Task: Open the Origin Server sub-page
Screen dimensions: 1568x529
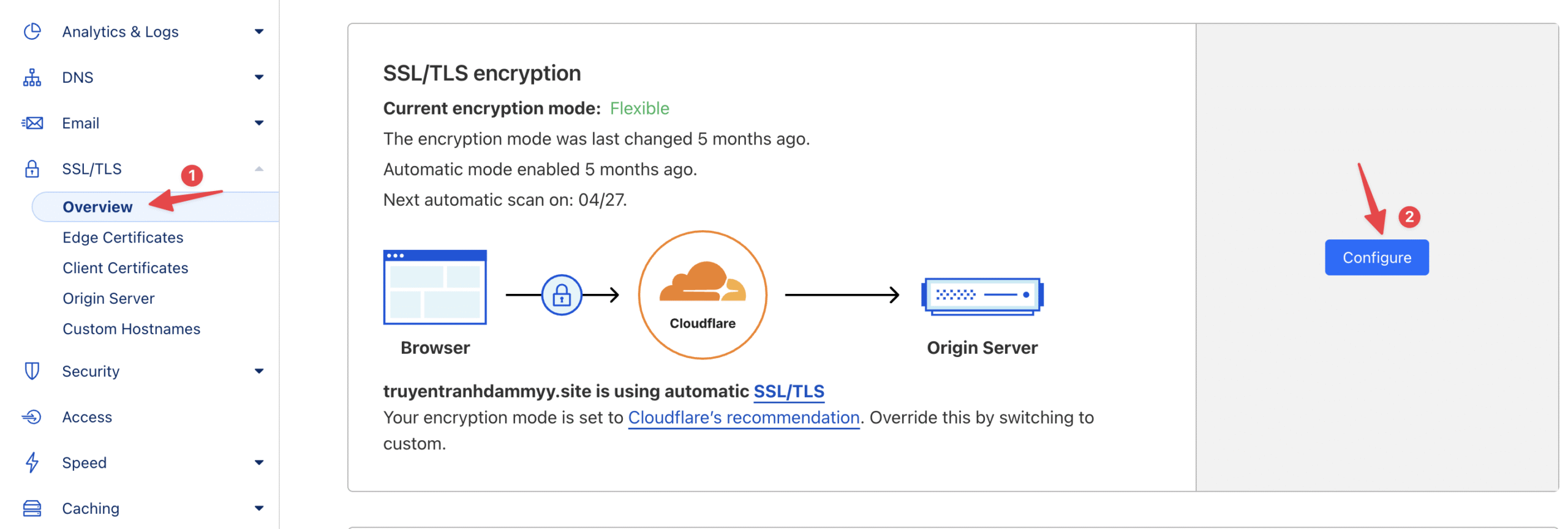Action: click(108, 299)
